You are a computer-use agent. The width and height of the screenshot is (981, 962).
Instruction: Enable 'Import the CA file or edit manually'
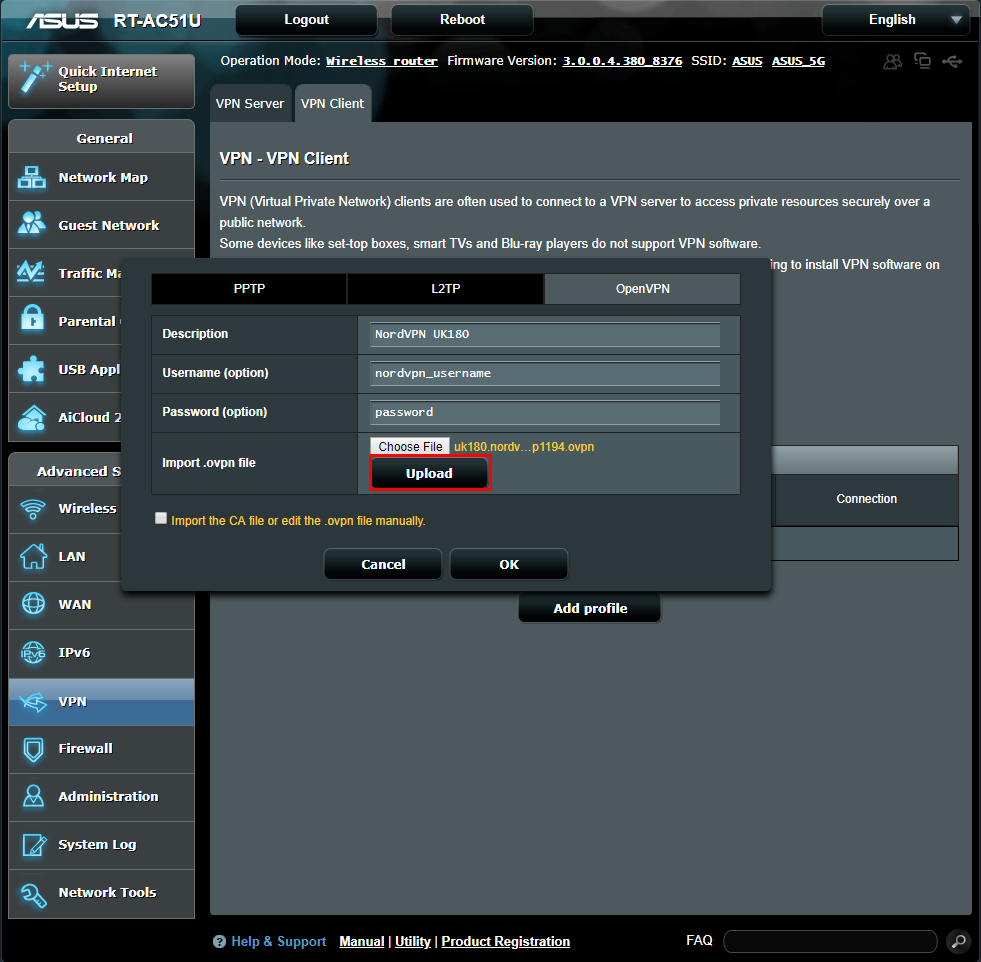161,518
